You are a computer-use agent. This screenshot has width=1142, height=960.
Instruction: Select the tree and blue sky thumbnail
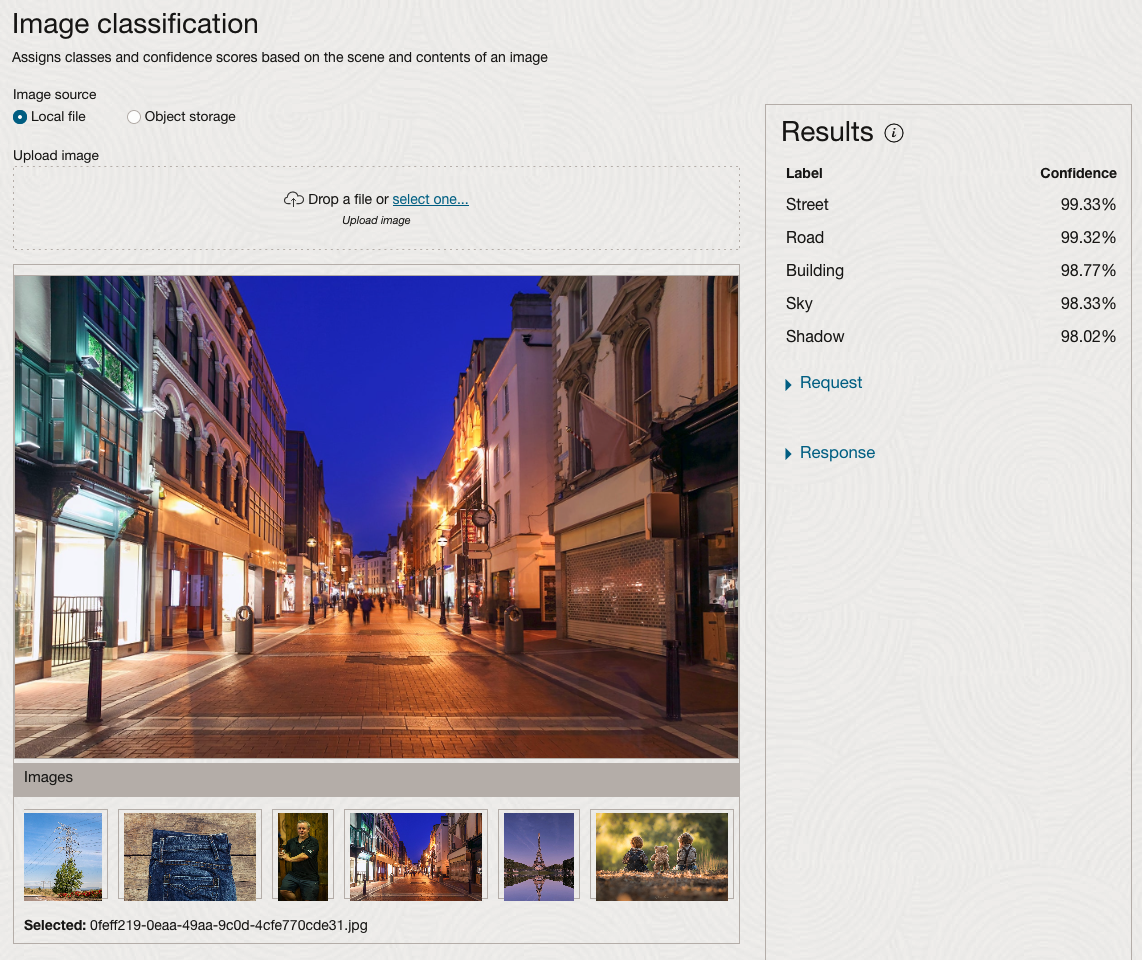pyautogui.click(x=63, y=856)
